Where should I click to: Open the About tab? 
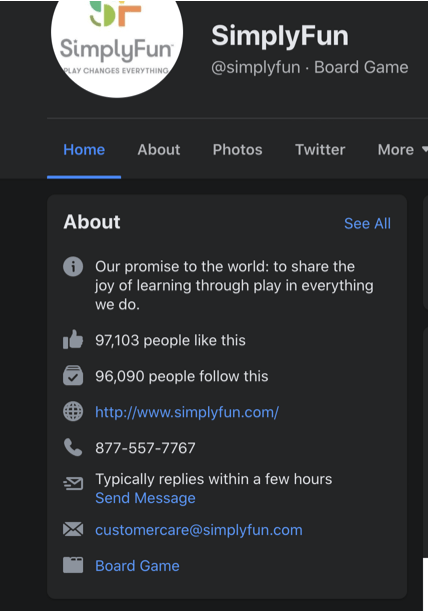(159, 150)
